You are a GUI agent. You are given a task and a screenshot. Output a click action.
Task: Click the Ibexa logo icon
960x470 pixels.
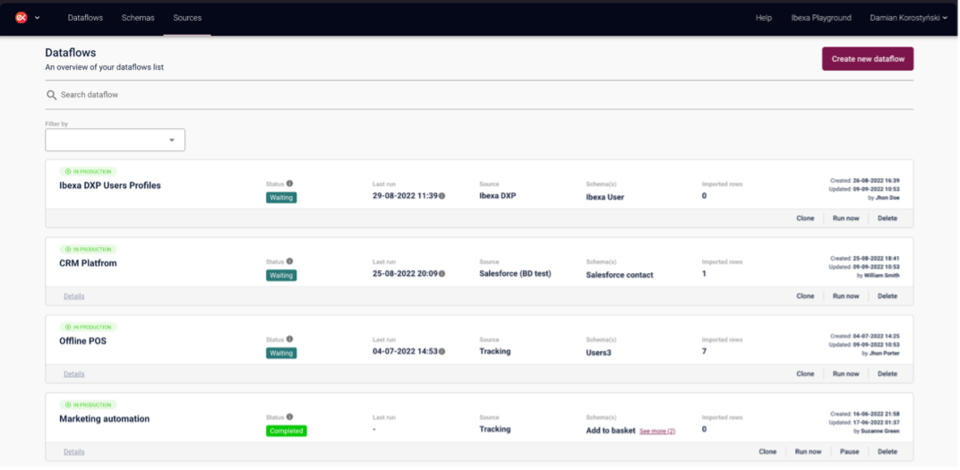coord(21,18)
